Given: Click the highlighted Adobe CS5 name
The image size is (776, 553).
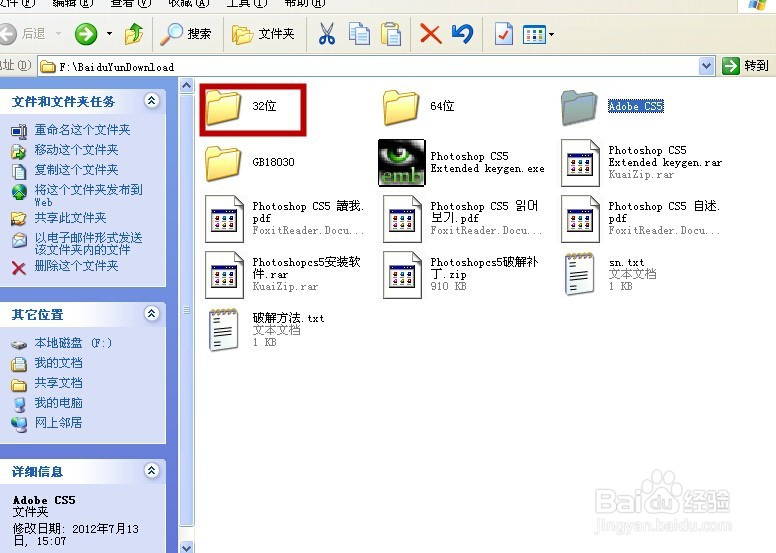Looking at the screenshot, I should click(x=636, y=106).
